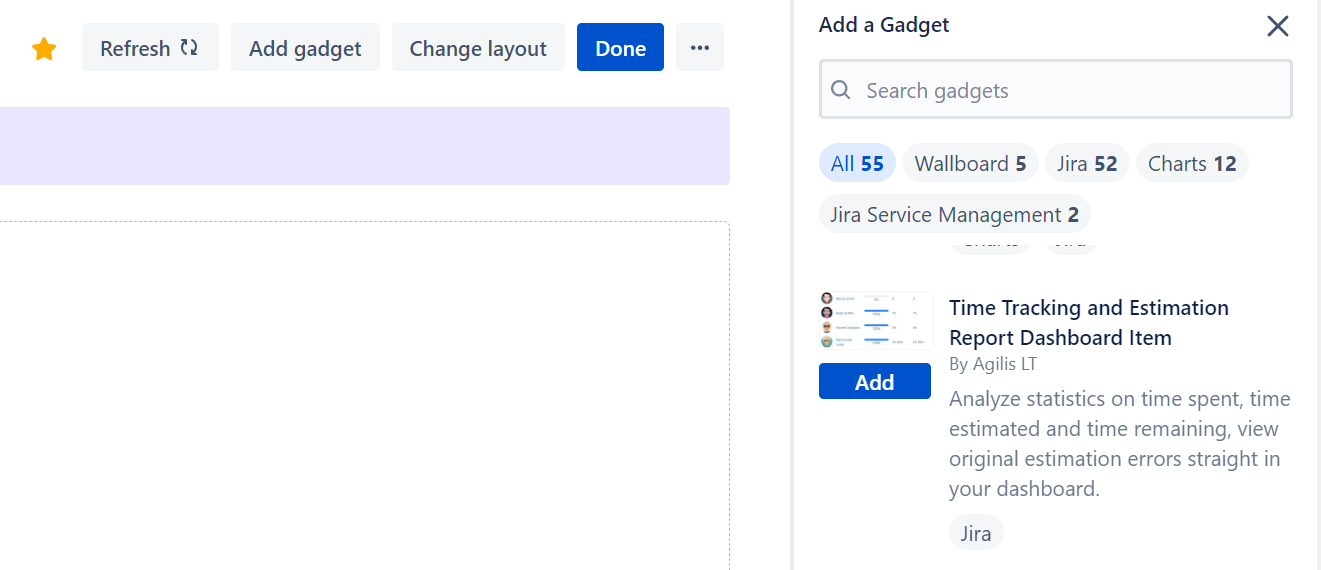The width and height of the screenshot is (1321, 570).
Task: Click Time Tracking and Estimation Report title
Action: click(1088, 322)
